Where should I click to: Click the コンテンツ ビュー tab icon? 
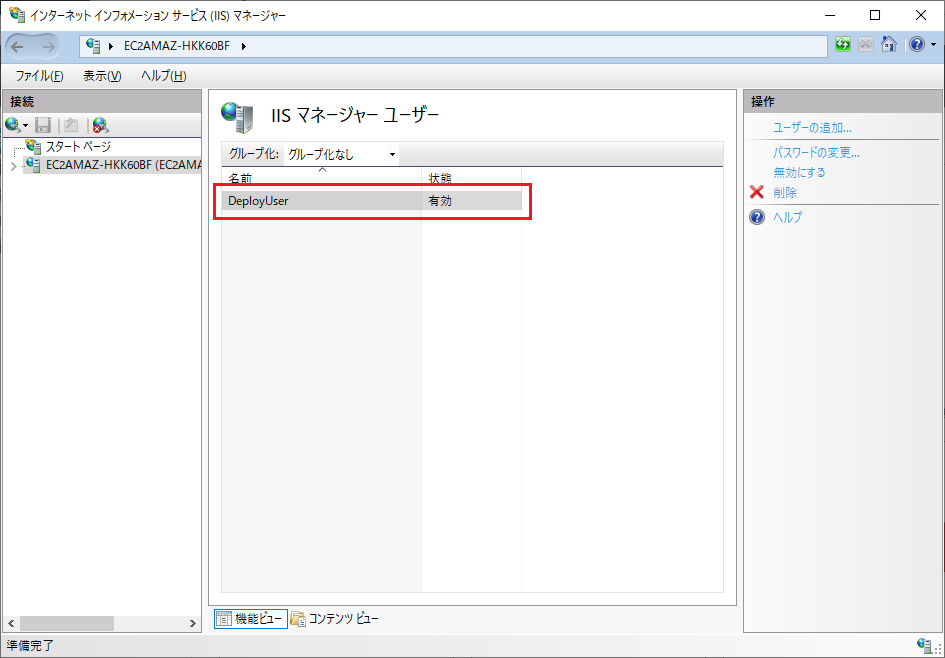298,618
